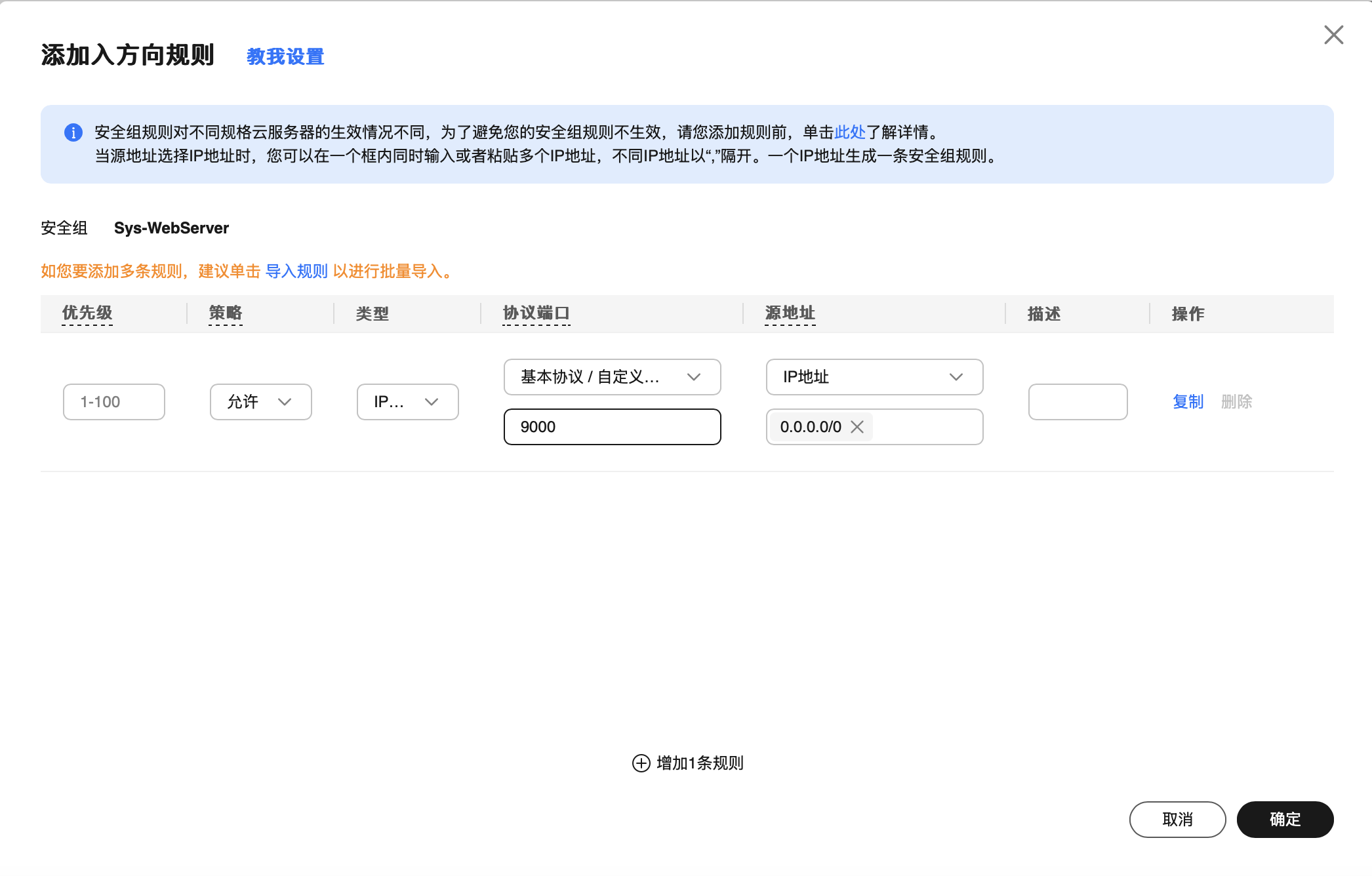Viewport: 1372px width, 876px height.
Task: Click the 取消 cancel button
Action: tap(1178, 820)
